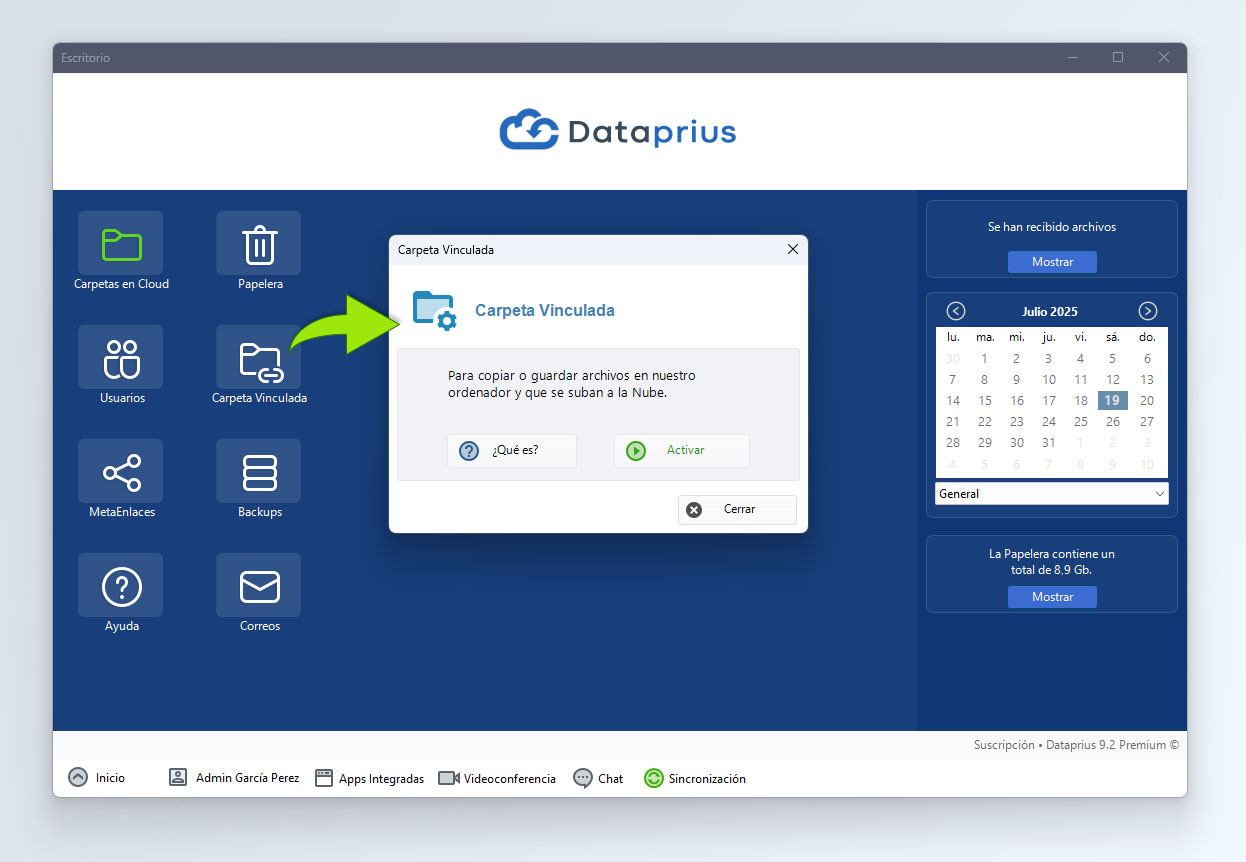Open the Ayuda help icon
The image size is (1246, 862).
[121, 585]
